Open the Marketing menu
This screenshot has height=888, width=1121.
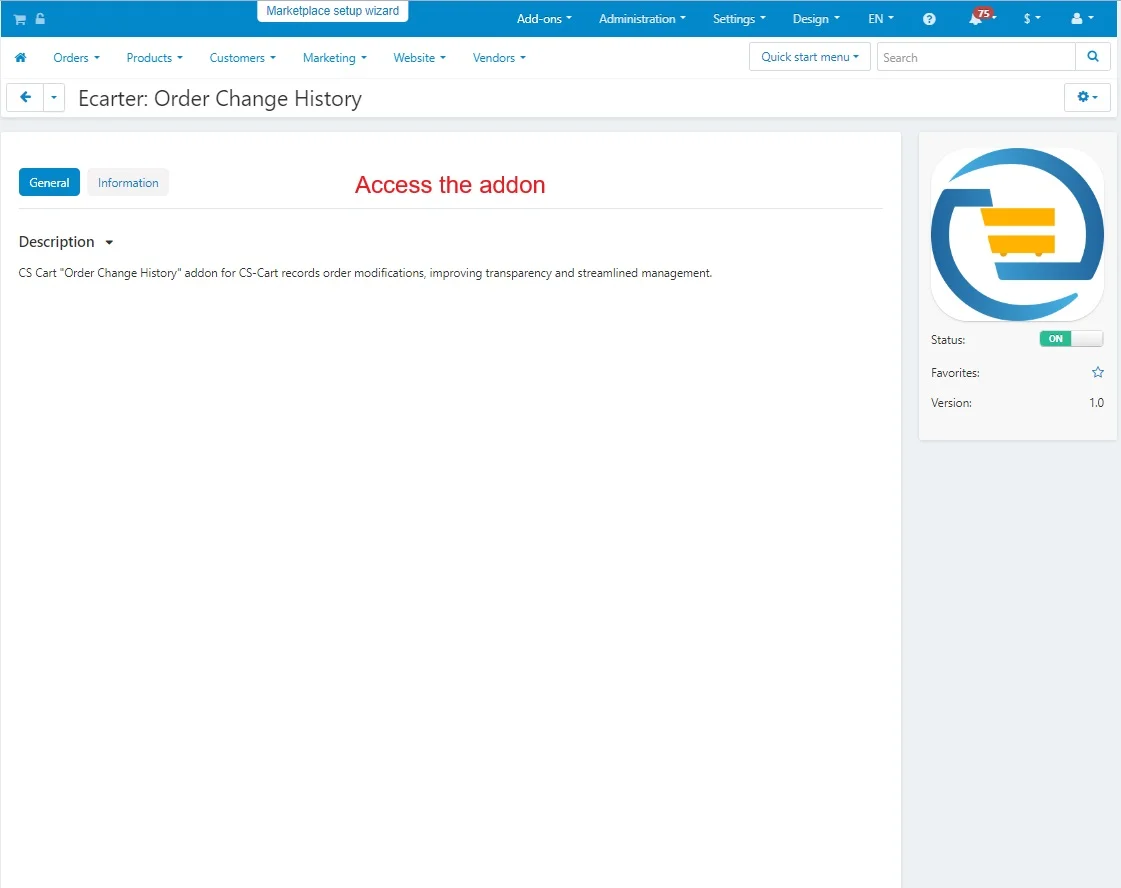(334, 58)
